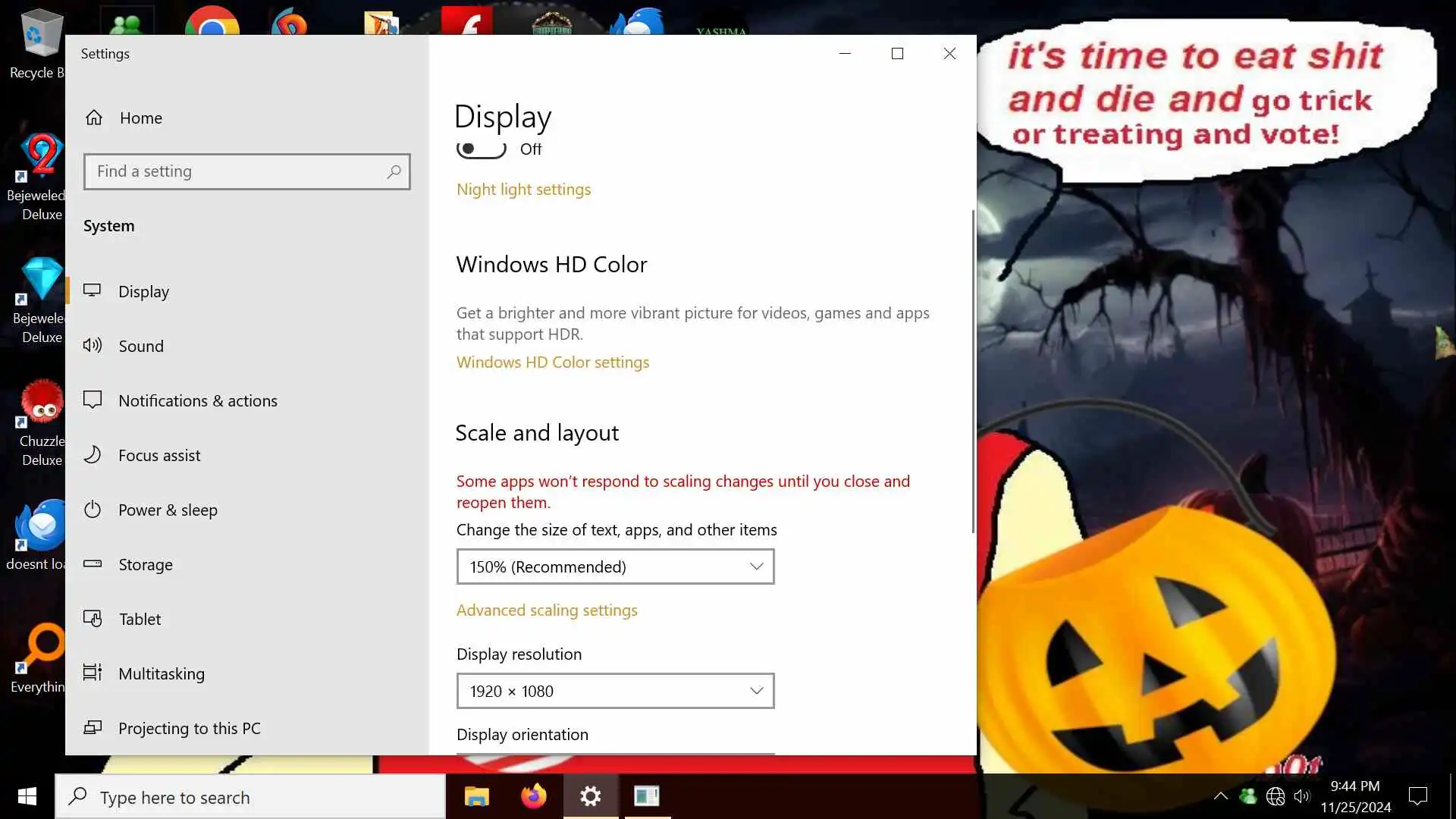Click the Power & sleep icon
The height and width of the screenshot is (819, 1456).
93,510
